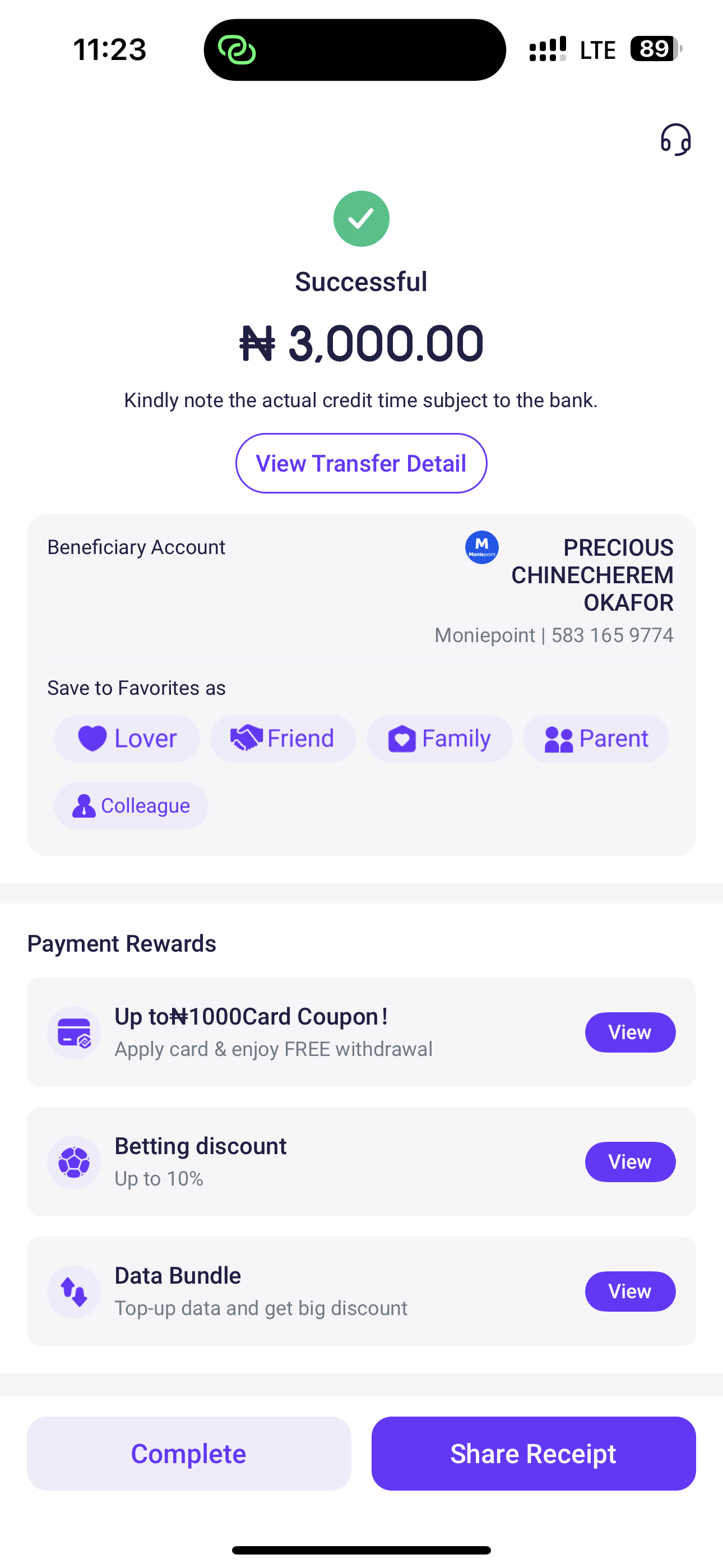Tap the home indicator bar
Image resolution: width=723 pixels, height=1568 pixels.
point(361,1549)
